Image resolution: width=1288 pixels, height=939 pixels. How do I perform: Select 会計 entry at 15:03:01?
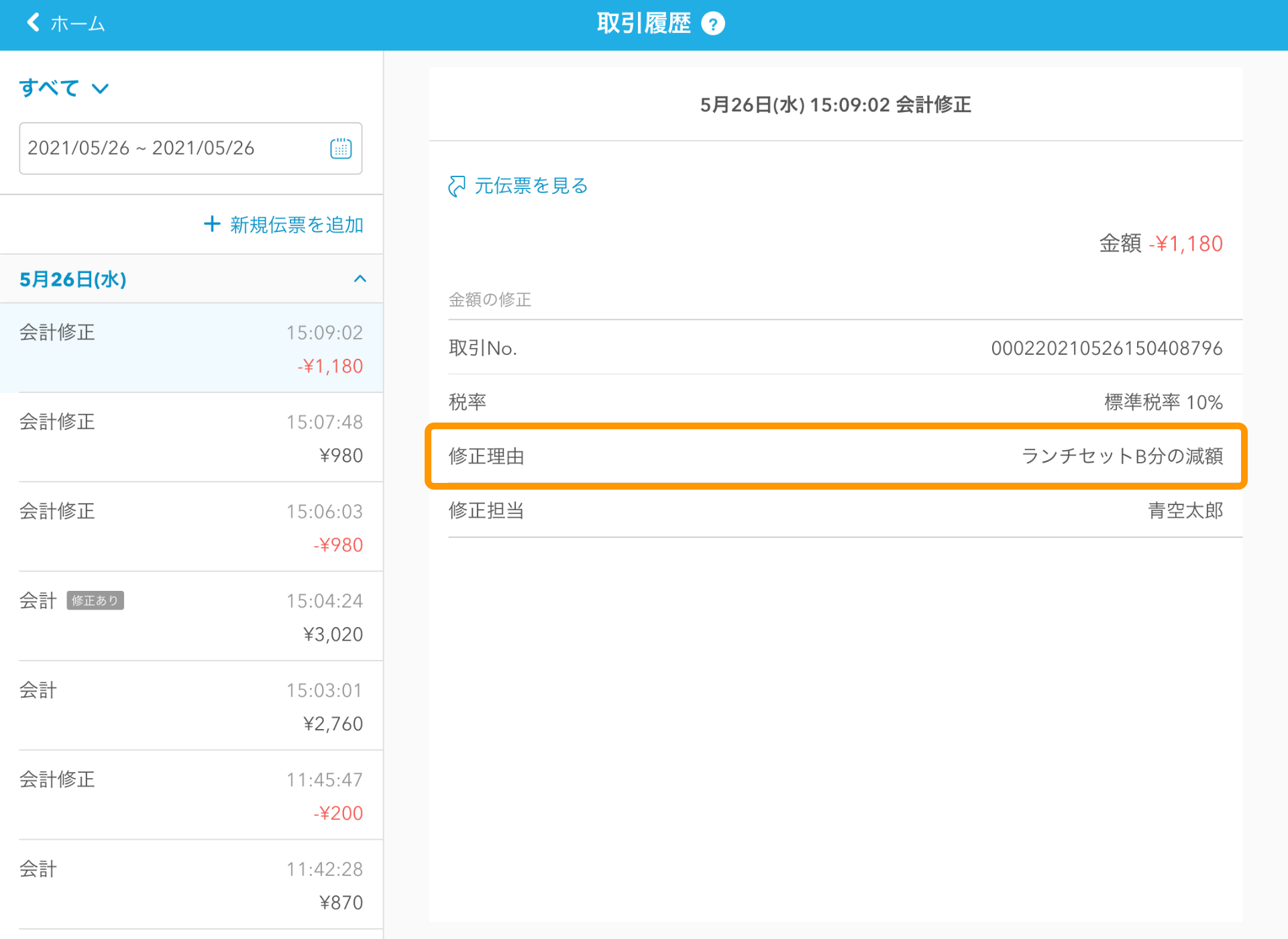(x=191, y=706)
